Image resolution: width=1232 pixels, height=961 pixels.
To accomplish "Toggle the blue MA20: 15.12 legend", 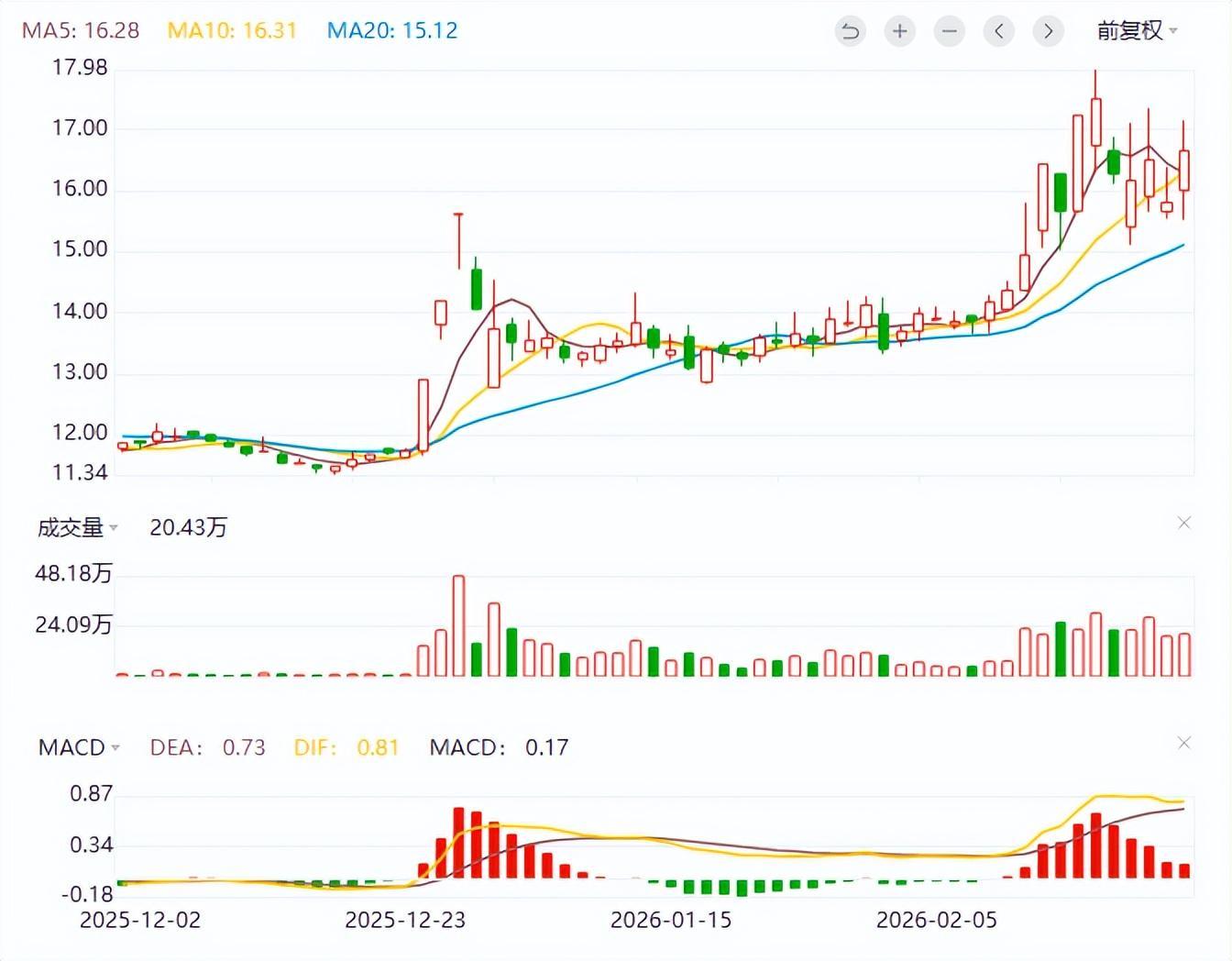I will click(391, 30).
